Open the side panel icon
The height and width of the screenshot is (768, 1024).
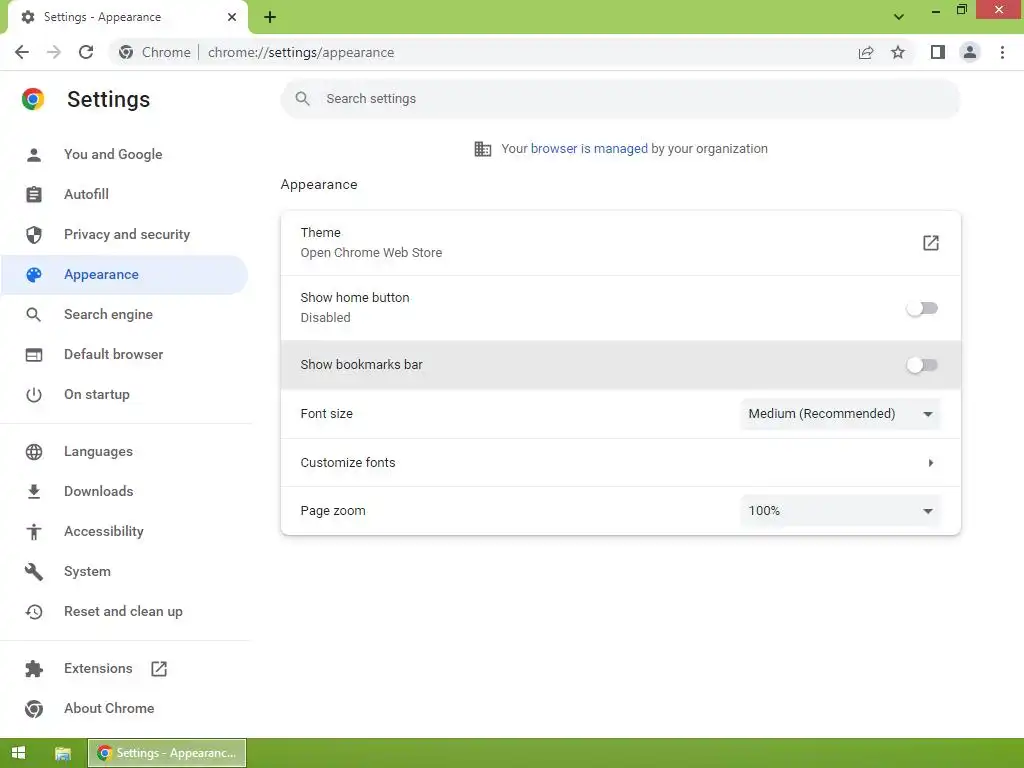click(938, 52)
